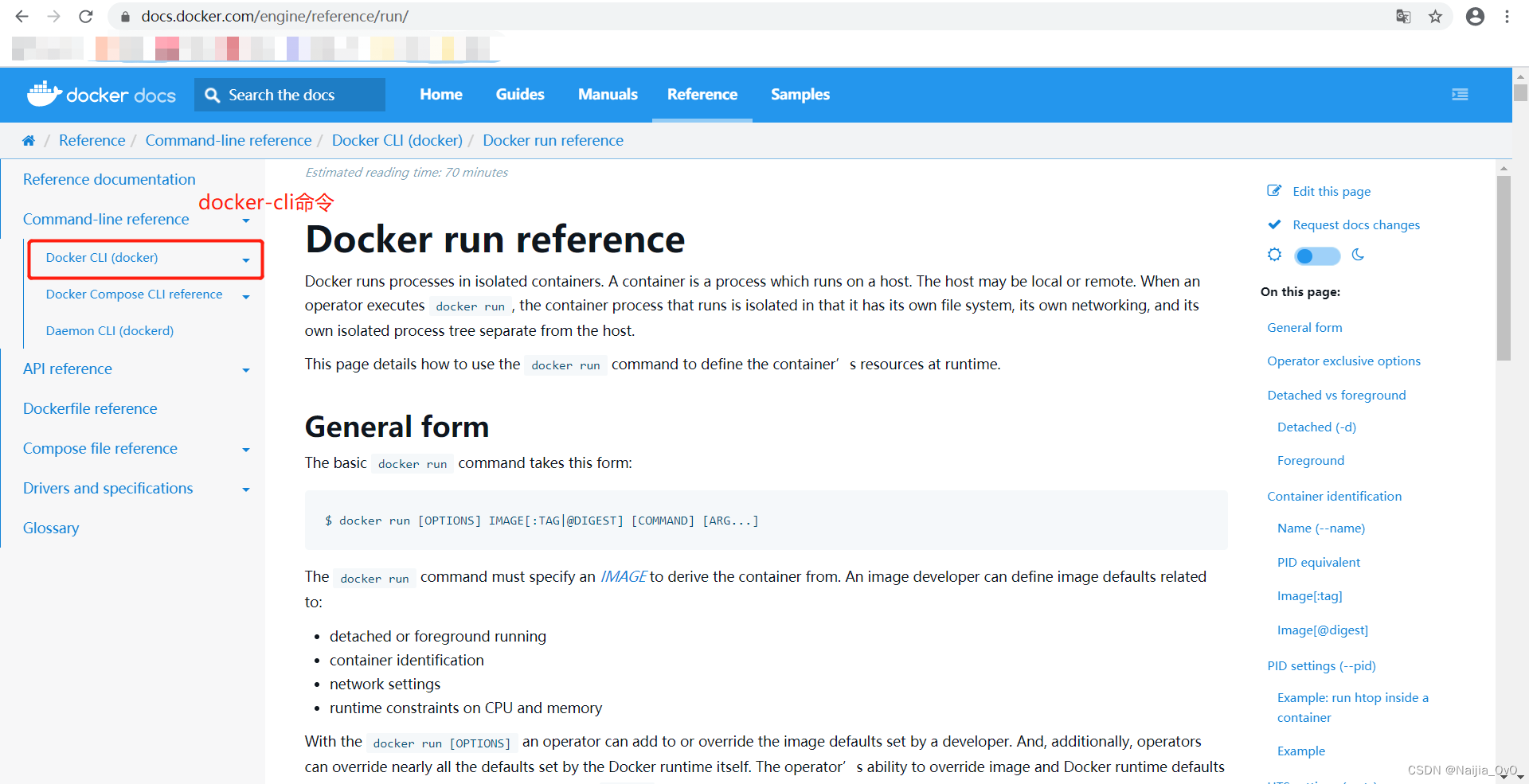Click the Reference breadcrumb link
The height and width of the screenshot is (784, 1529).
pyautogui.click(x=92, y=141)
